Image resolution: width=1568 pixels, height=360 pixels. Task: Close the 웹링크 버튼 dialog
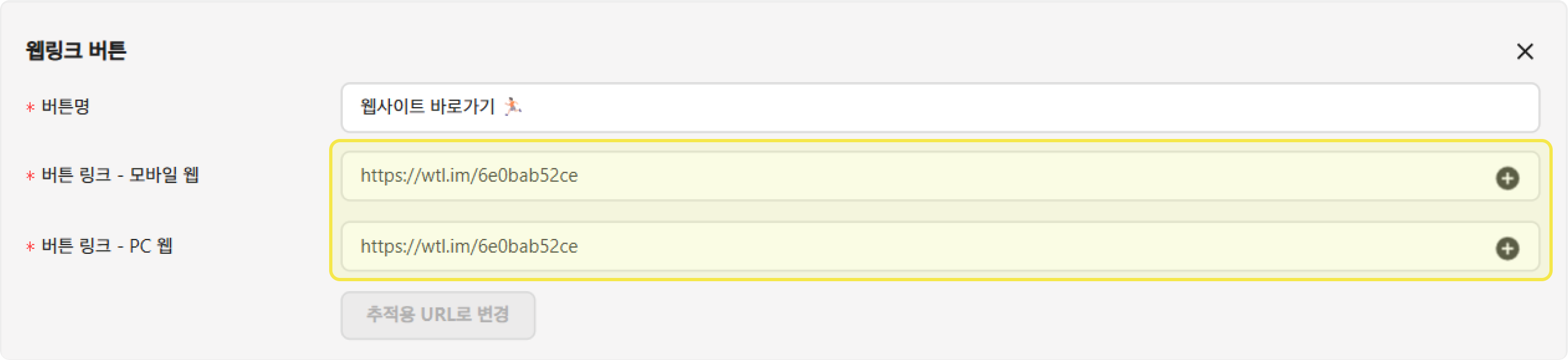[x=1524, y=51]
